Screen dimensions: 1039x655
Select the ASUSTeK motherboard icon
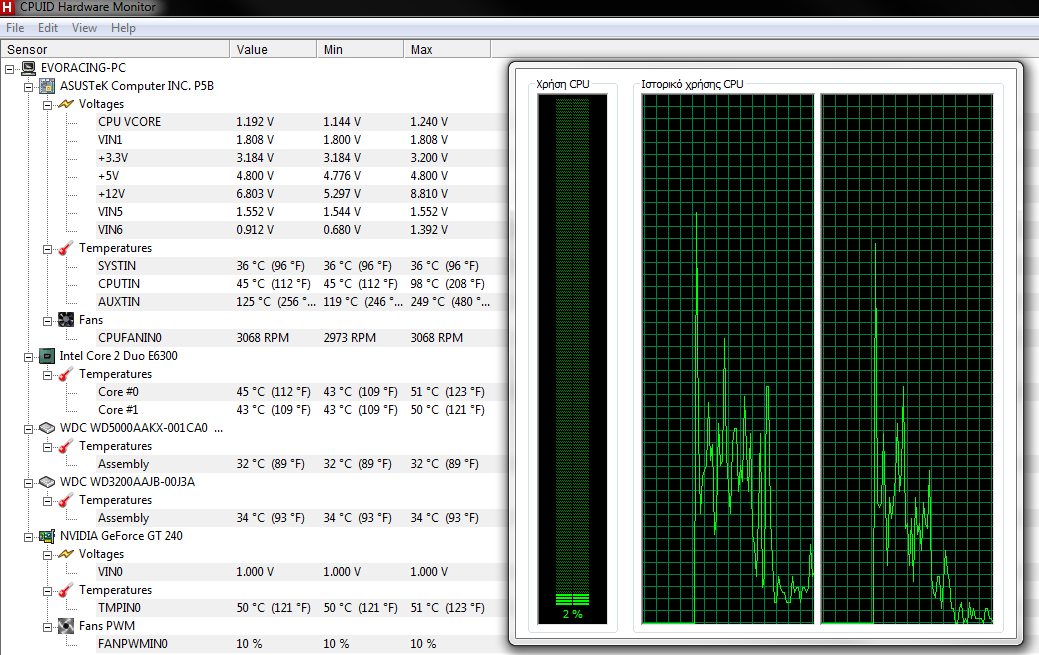[47, 86]
